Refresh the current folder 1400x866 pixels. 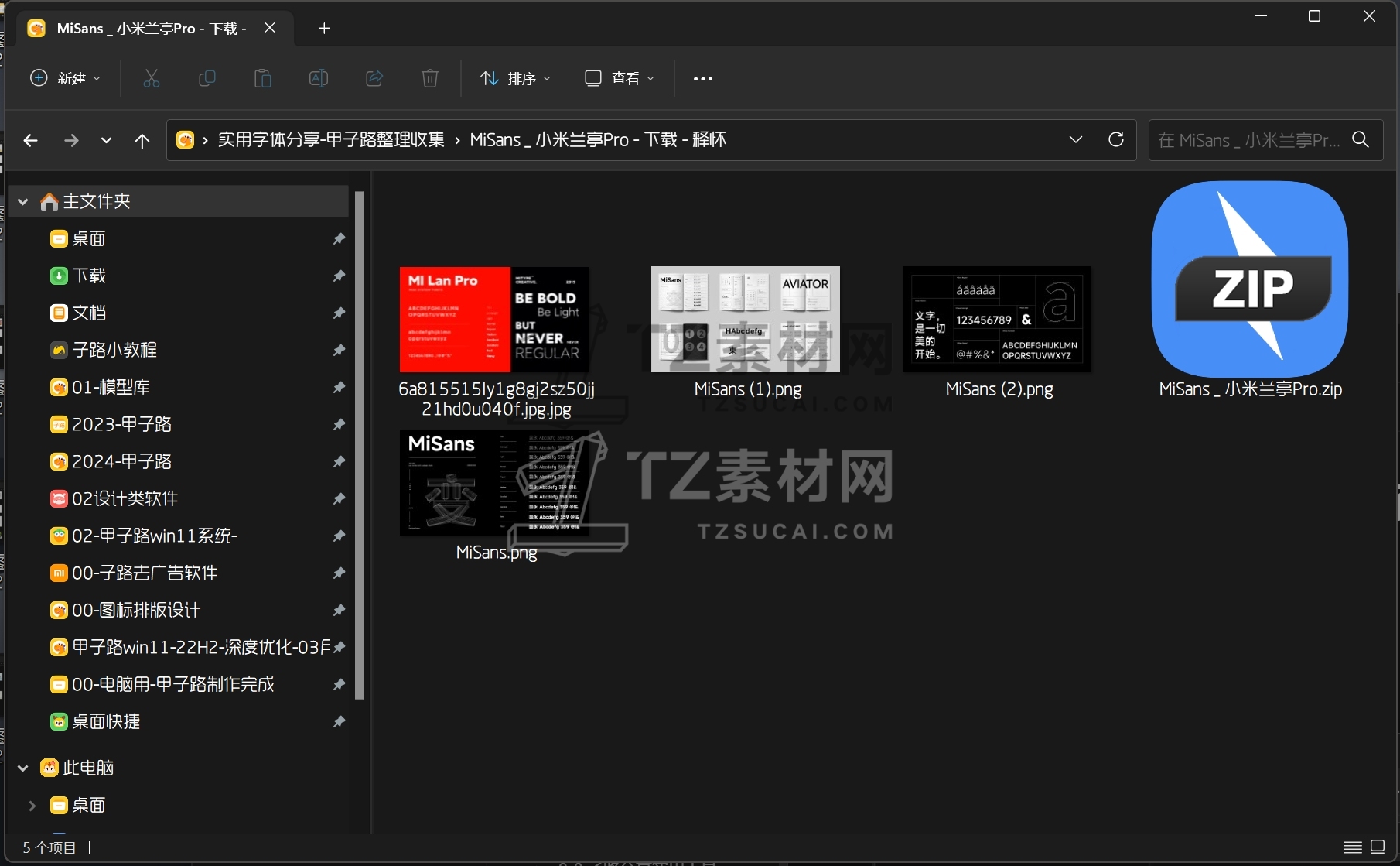coord(1116,139)
